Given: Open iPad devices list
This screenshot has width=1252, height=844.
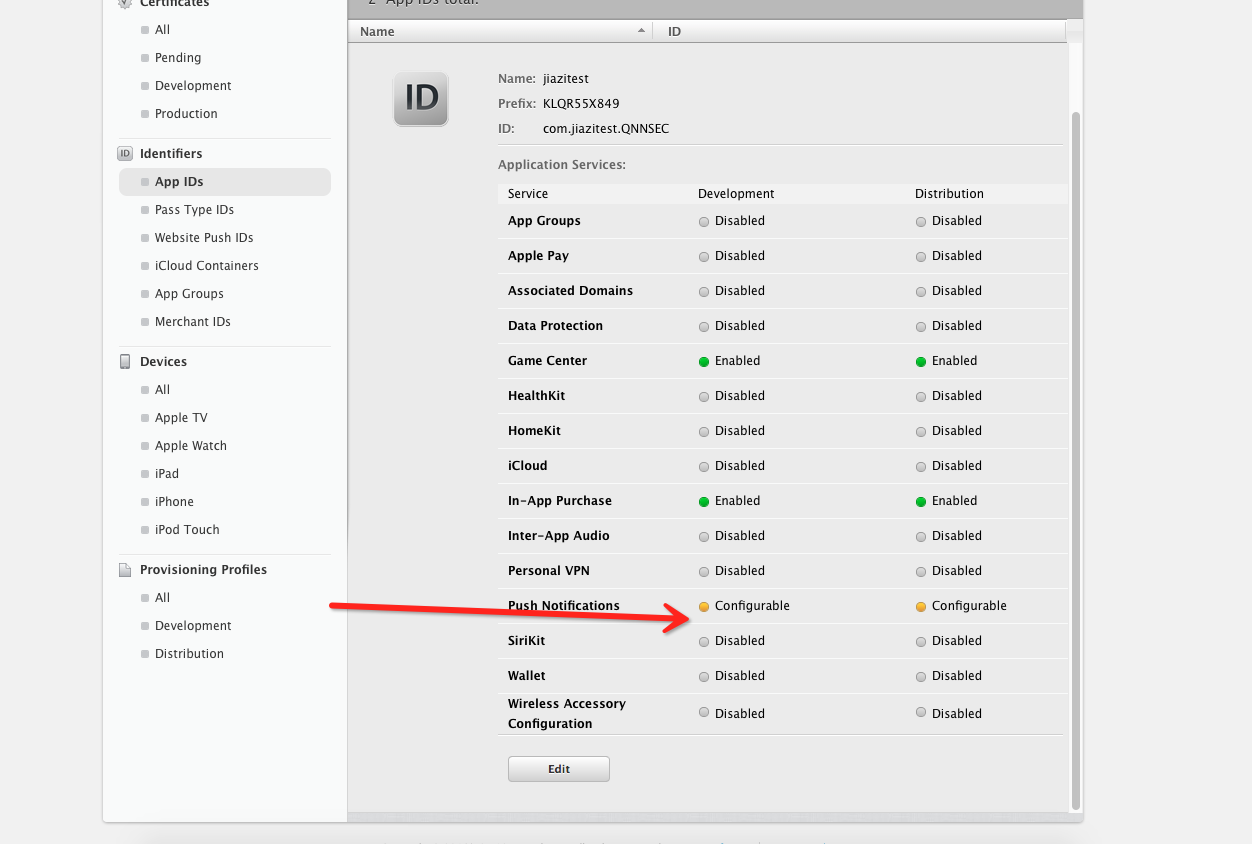Looking at the screenshot, I should click(167, 474).
